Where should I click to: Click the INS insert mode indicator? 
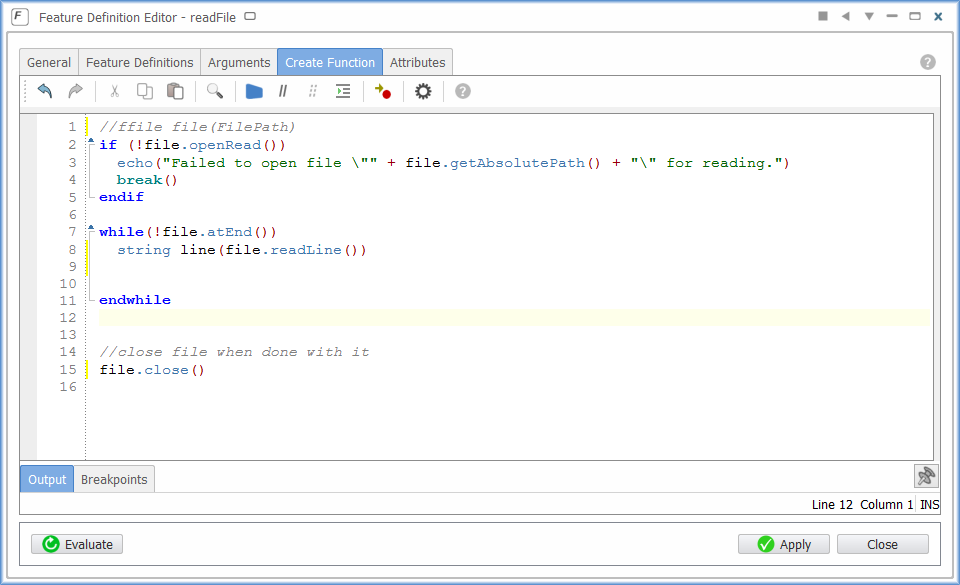point(929,504)
